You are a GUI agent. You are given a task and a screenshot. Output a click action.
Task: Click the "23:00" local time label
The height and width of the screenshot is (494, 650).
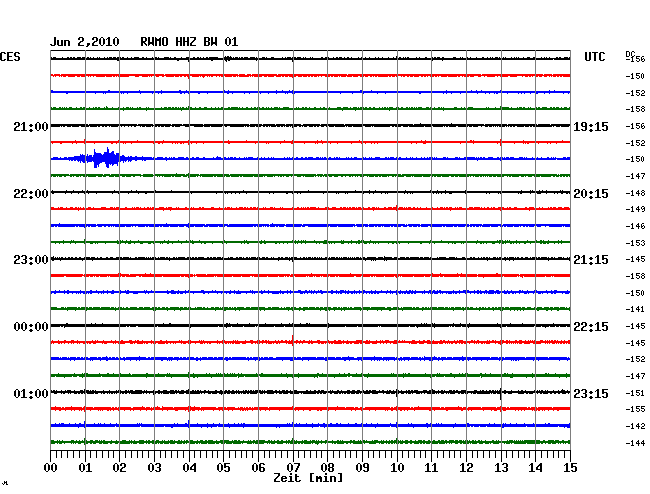tap(31, 260)
